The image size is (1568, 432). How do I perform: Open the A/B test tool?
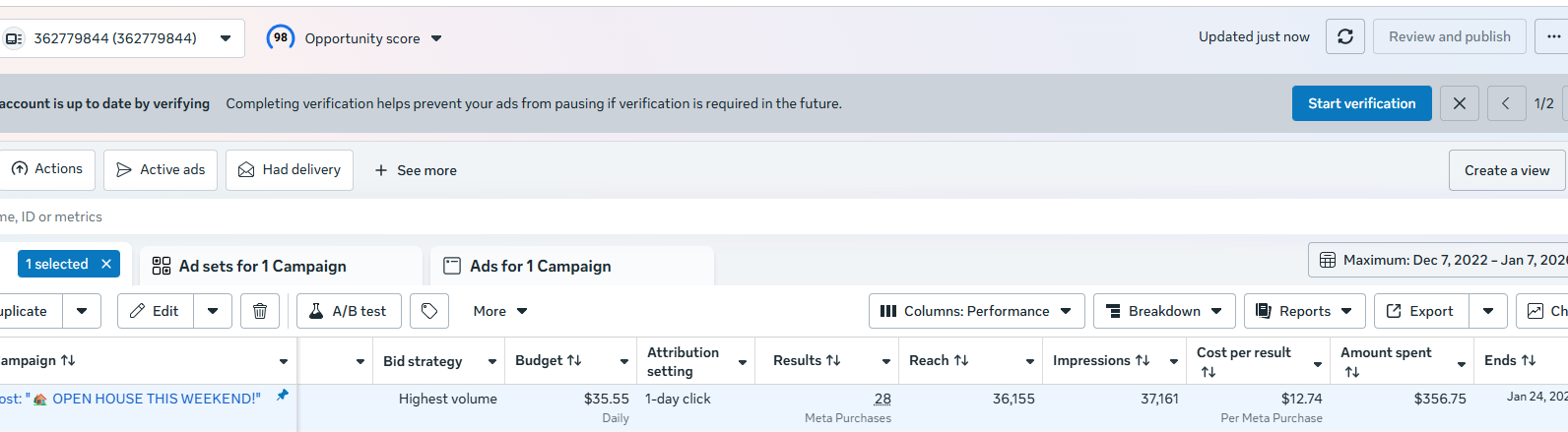(x=349, y=311)
